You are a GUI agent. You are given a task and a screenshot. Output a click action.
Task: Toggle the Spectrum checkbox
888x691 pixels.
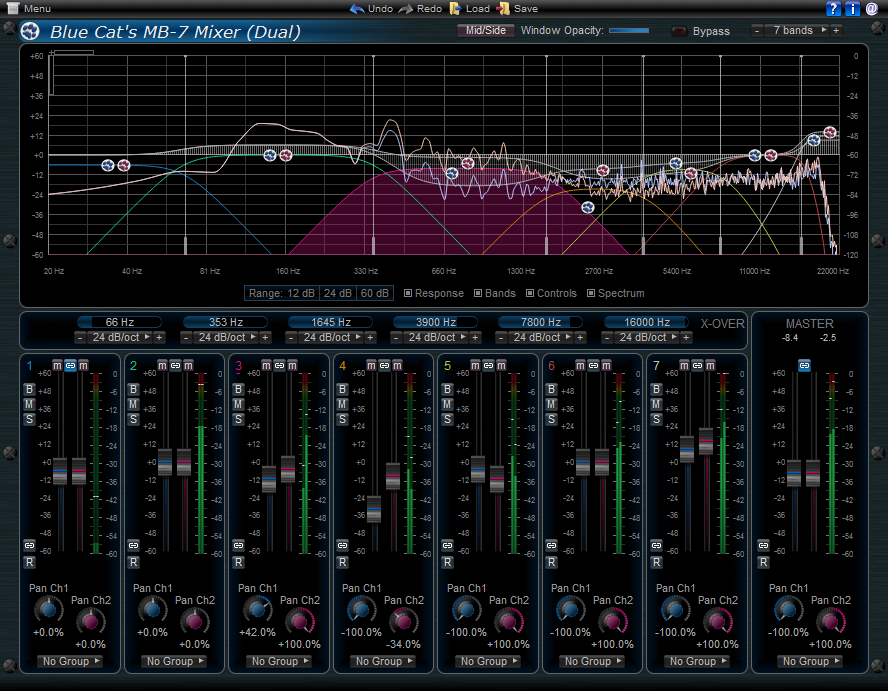pos(591,293)
